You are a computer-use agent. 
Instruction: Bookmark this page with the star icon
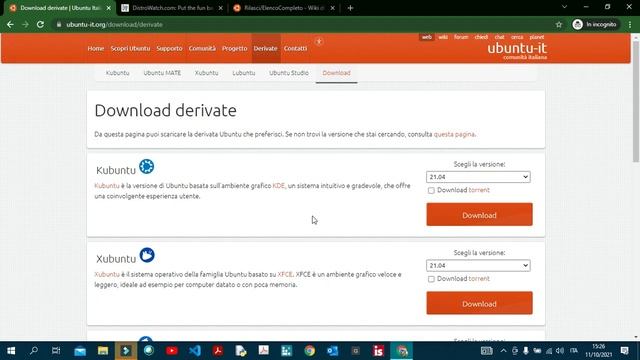(559, 24)
